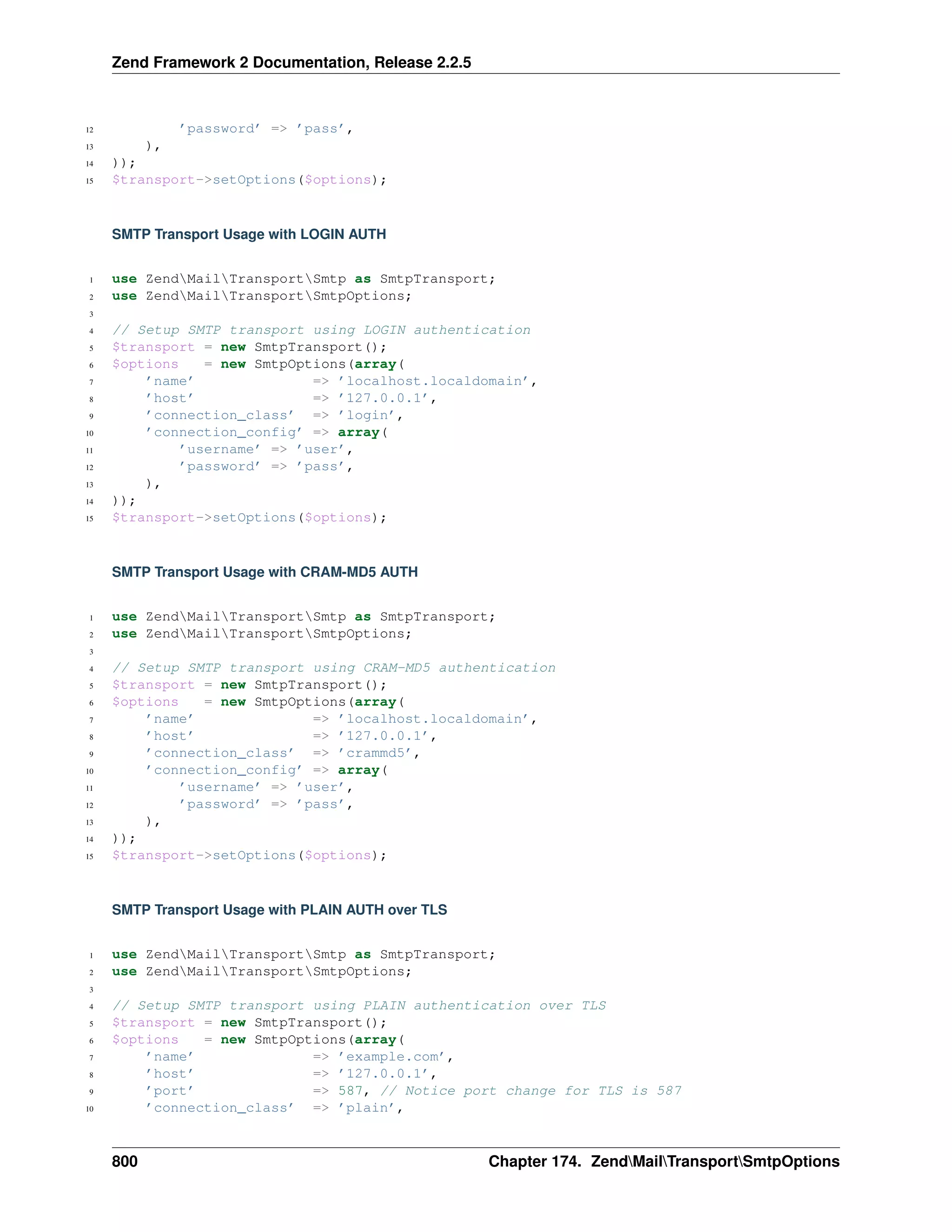Click '$options = new SmtpOptions(array(' in the TLS example
The height and width of the screenshot is (1232, 952).
tap(258, 1040)
